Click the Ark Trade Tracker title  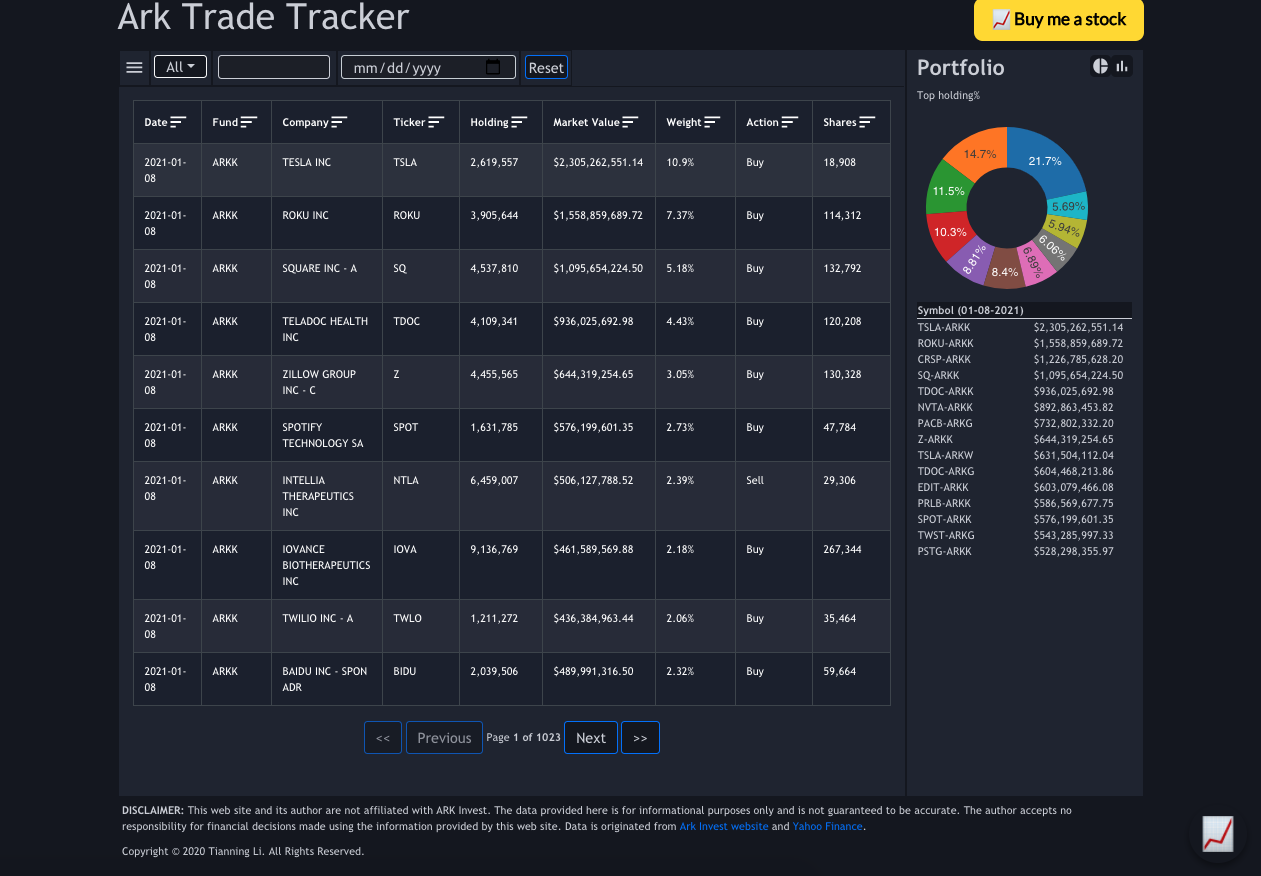point(264,17)
